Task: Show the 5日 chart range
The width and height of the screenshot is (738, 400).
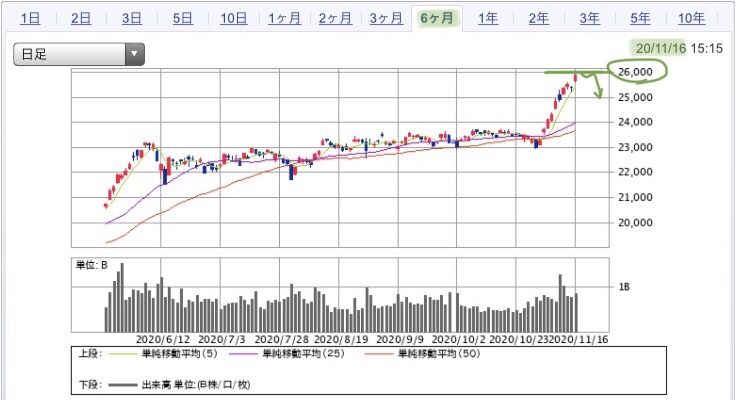Action: point(183,18)
